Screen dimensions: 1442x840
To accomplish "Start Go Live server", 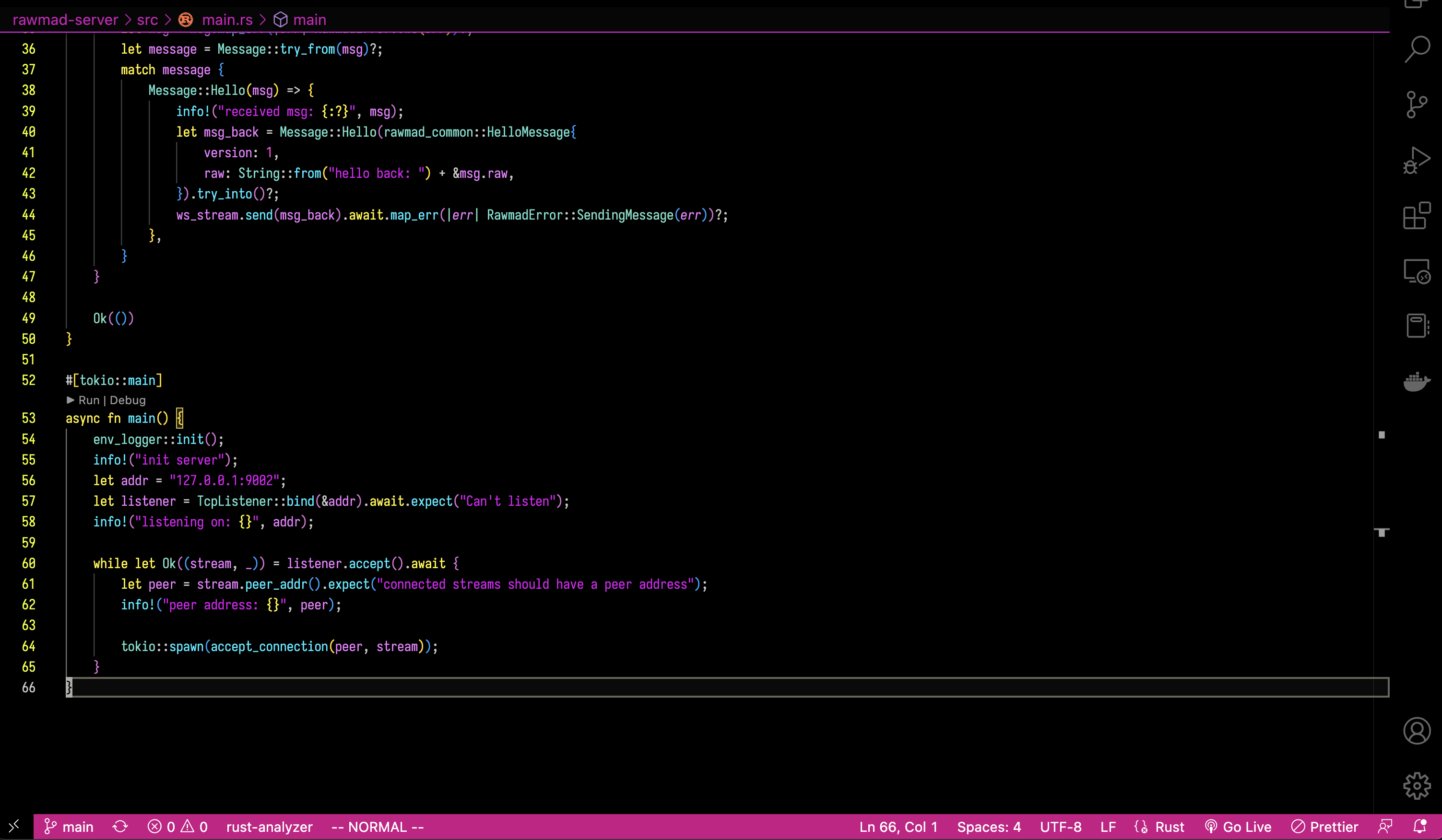I will 1238,827.
